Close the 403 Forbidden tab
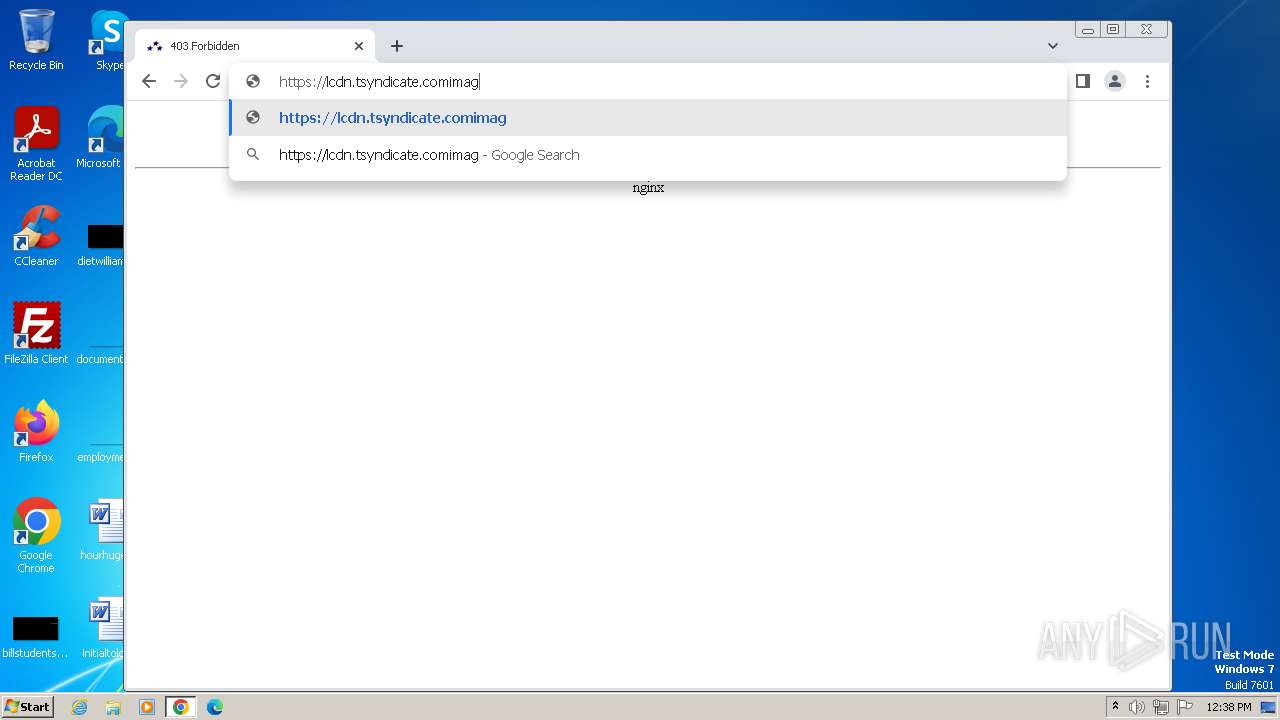 [x=359, y=46]
